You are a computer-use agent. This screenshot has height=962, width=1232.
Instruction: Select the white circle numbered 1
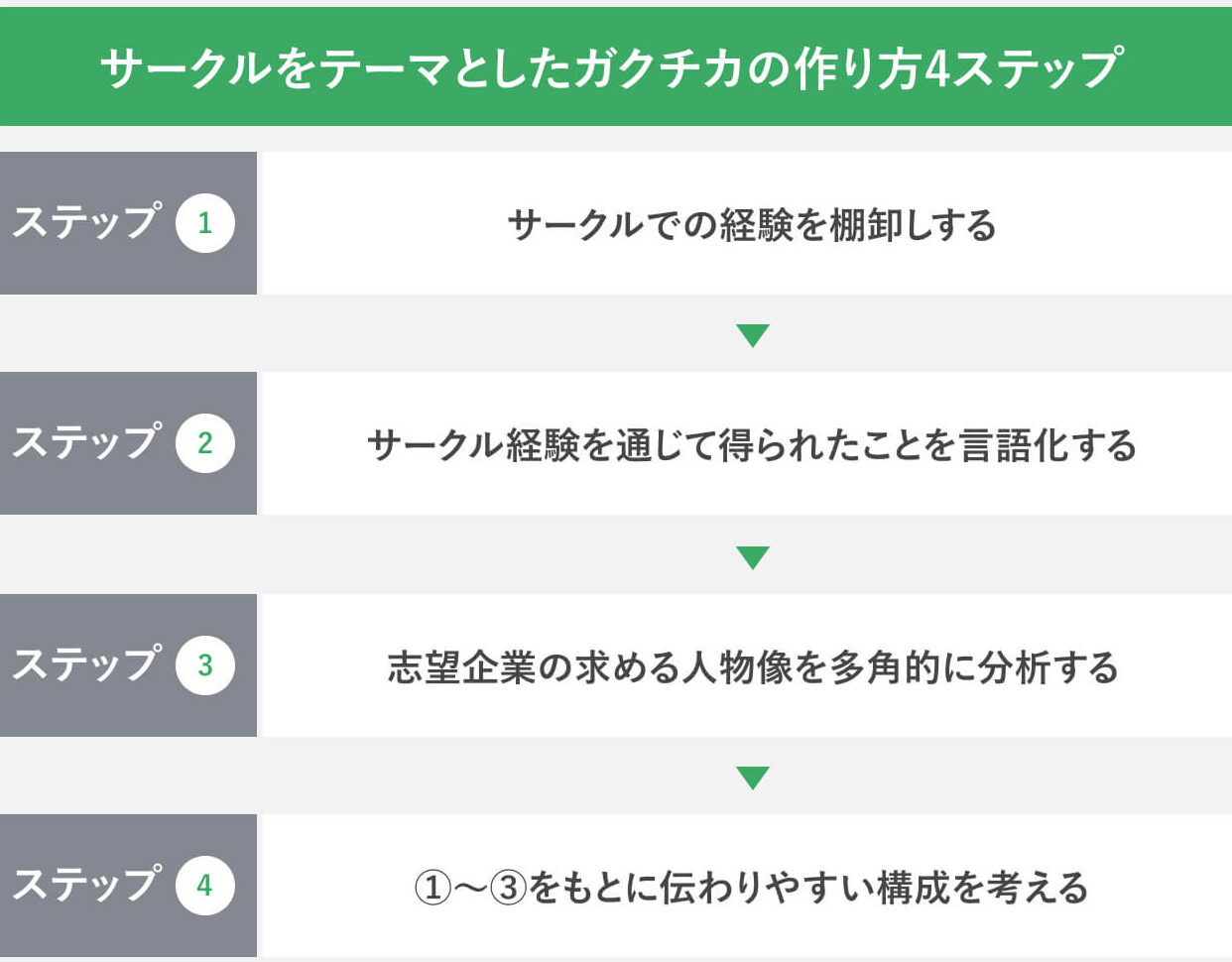[204, 222]
